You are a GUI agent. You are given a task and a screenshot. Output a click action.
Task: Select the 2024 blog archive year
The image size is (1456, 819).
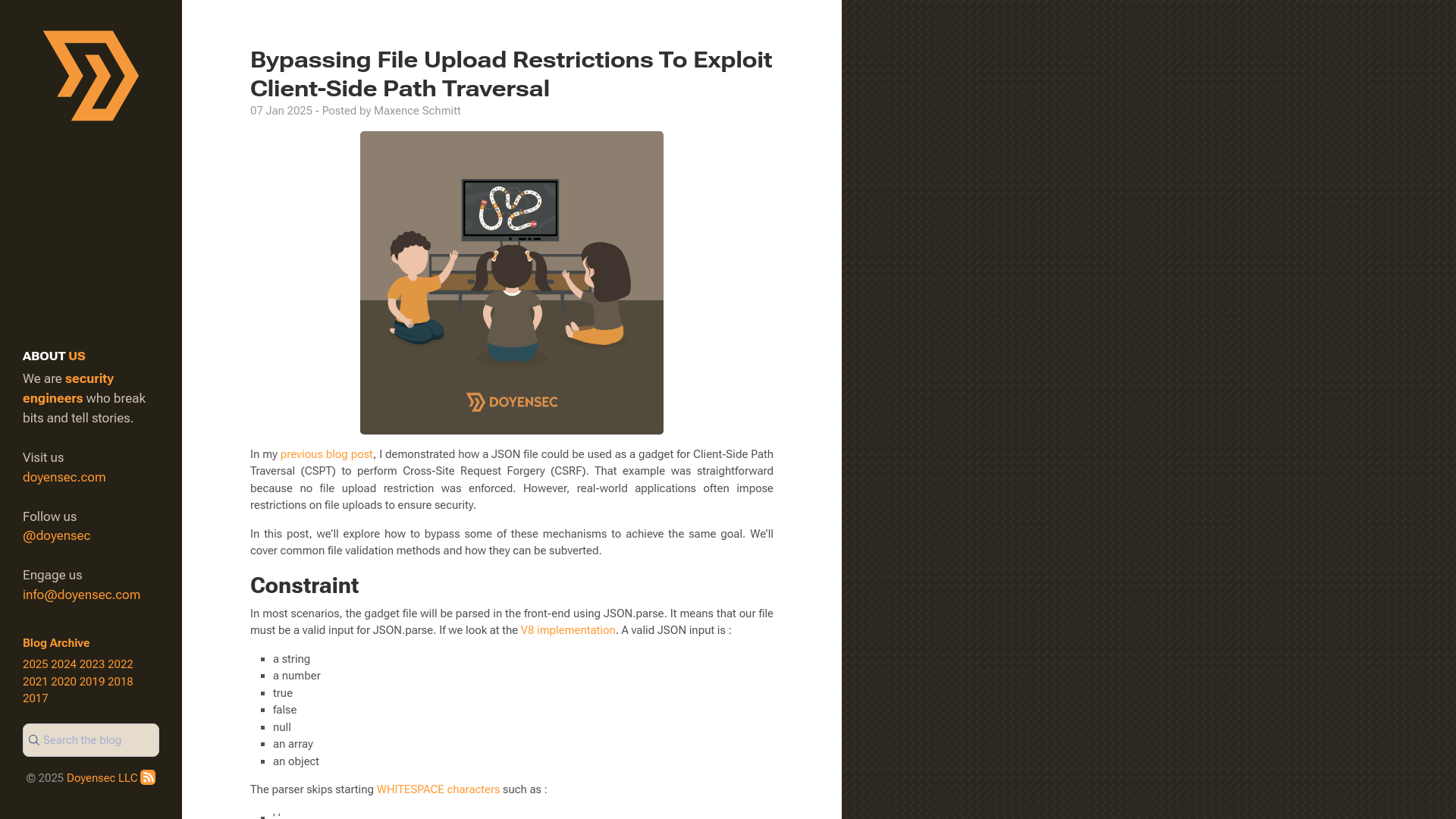pos(64,664)
